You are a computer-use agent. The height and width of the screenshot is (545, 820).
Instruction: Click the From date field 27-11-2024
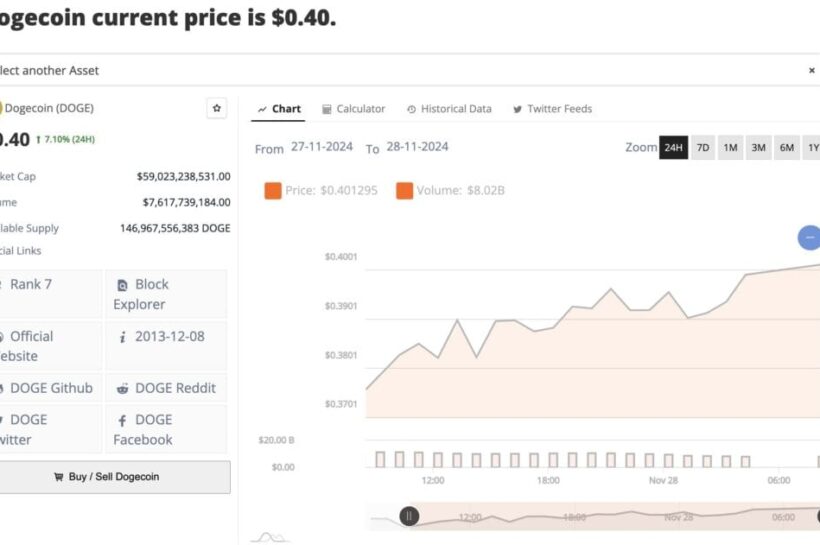point(322,146)
